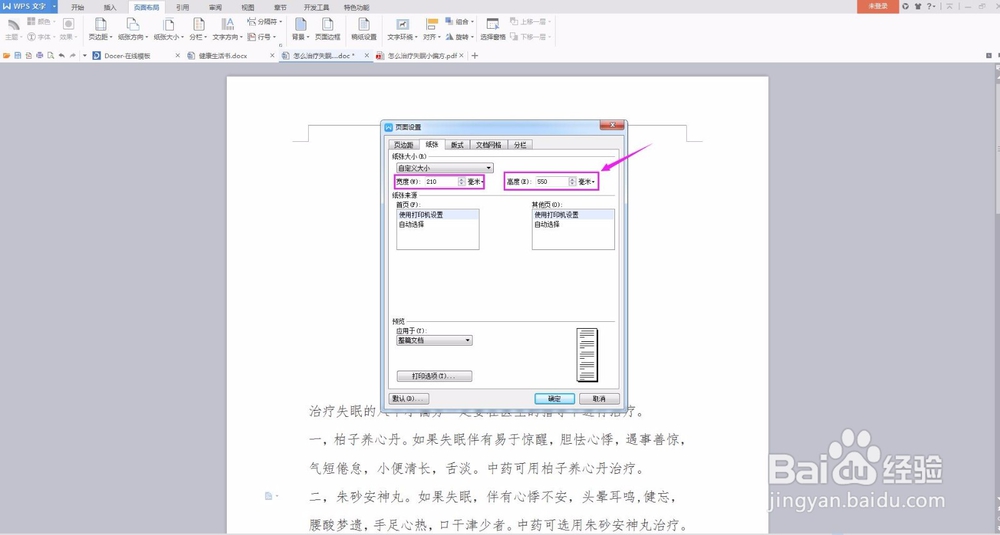Click the skin (shirt) icon in title bar

click(918, 6)
